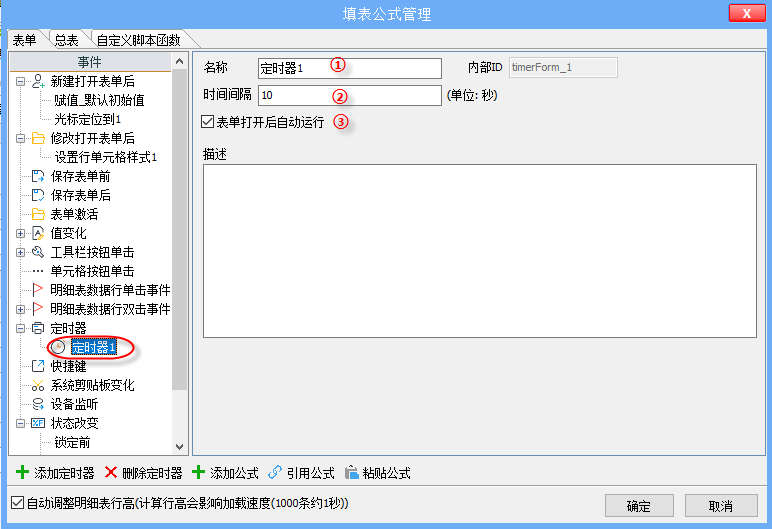
Task: Click the 明细表数据行单击事件 flag icon
Action: tap(38, 290)
